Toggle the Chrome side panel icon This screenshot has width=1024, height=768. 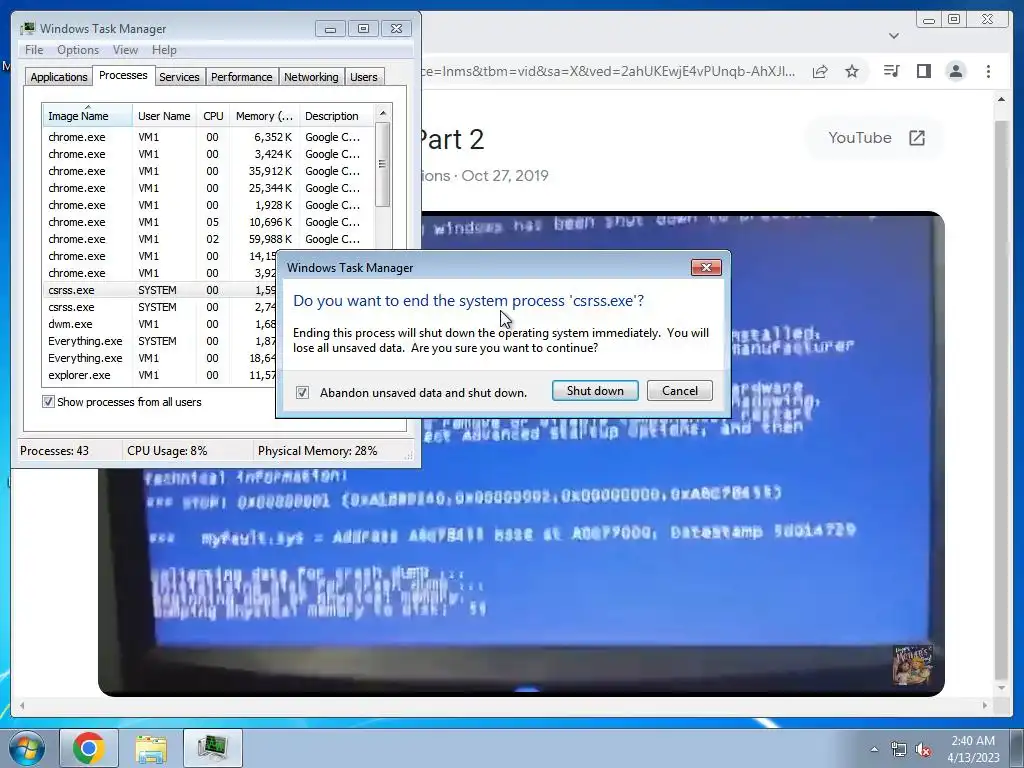(923, 71)
